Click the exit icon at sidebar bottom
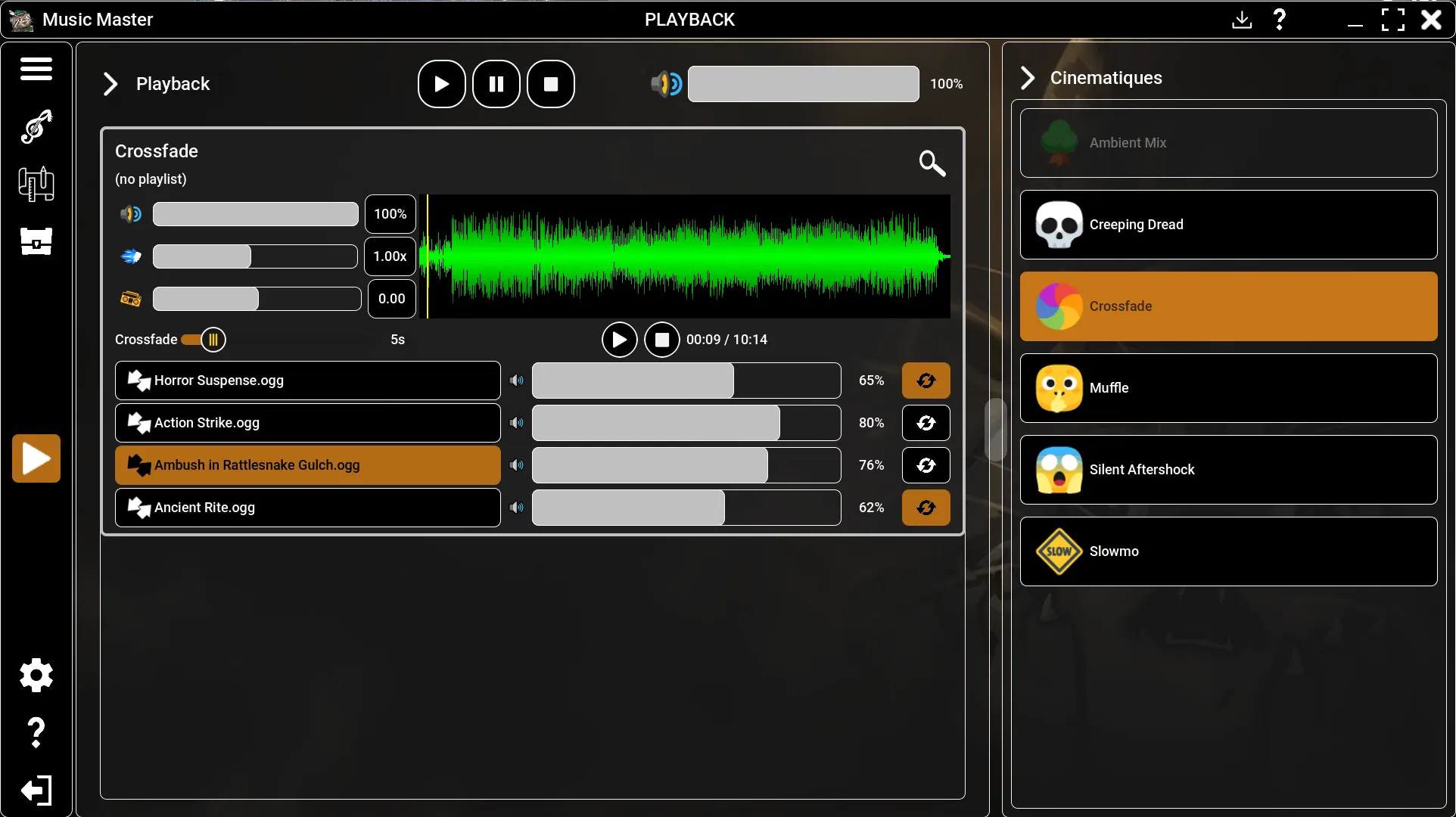Screen dimensions: 1456x817 pyautogui.click(x=36, y=791)
